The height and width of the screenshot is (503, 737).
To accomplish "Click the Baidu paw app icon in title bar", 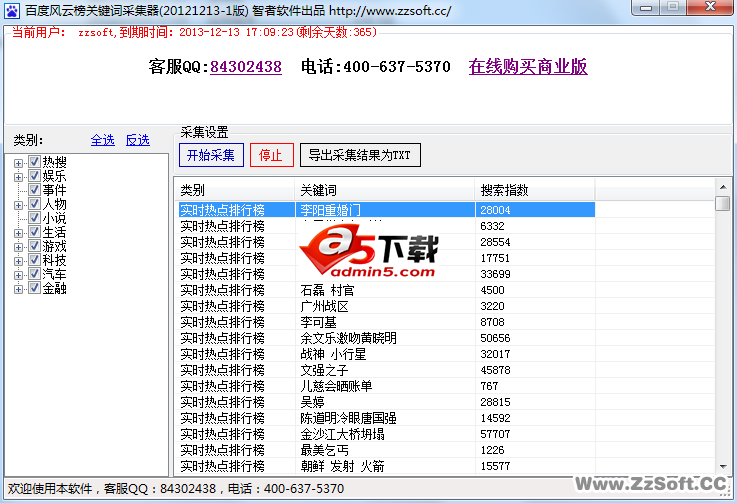I will coord(12,11).
